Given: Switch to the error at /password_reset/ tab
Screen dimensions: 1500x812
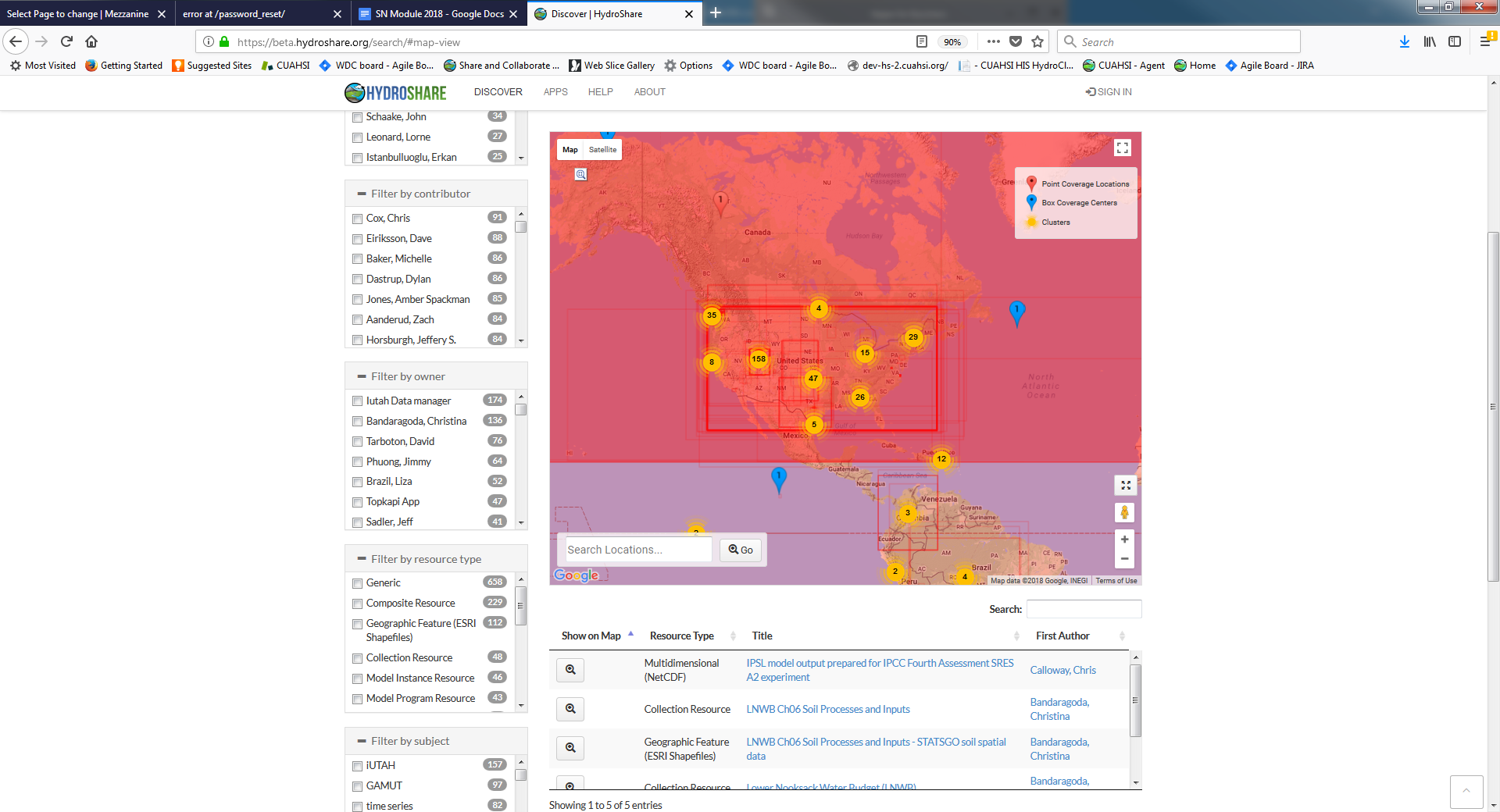Looking at the screenshot, I should (x=262, y=13).
